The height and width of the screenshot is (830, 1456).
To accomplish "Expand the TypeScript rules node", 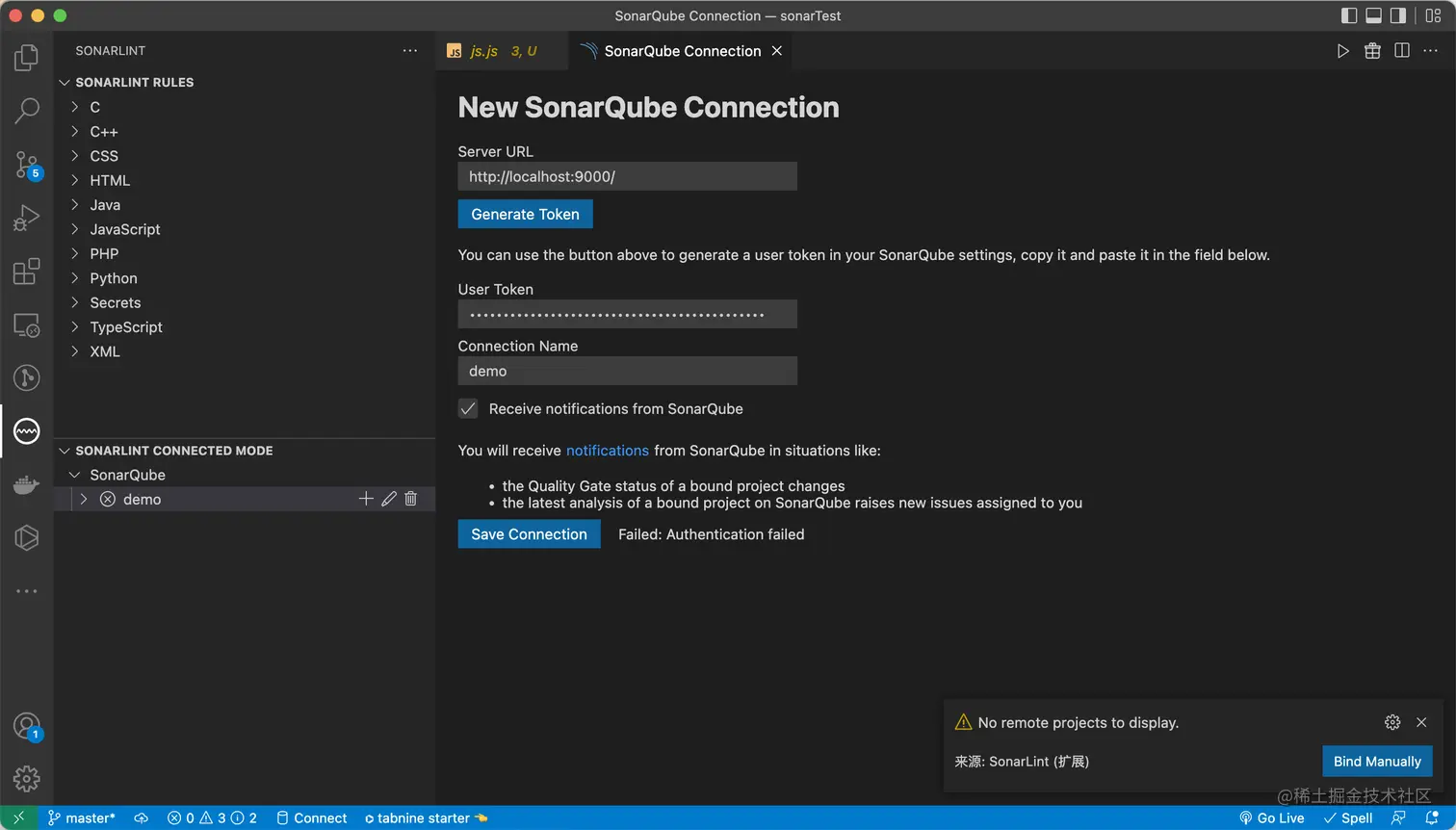I will [75, 327].
